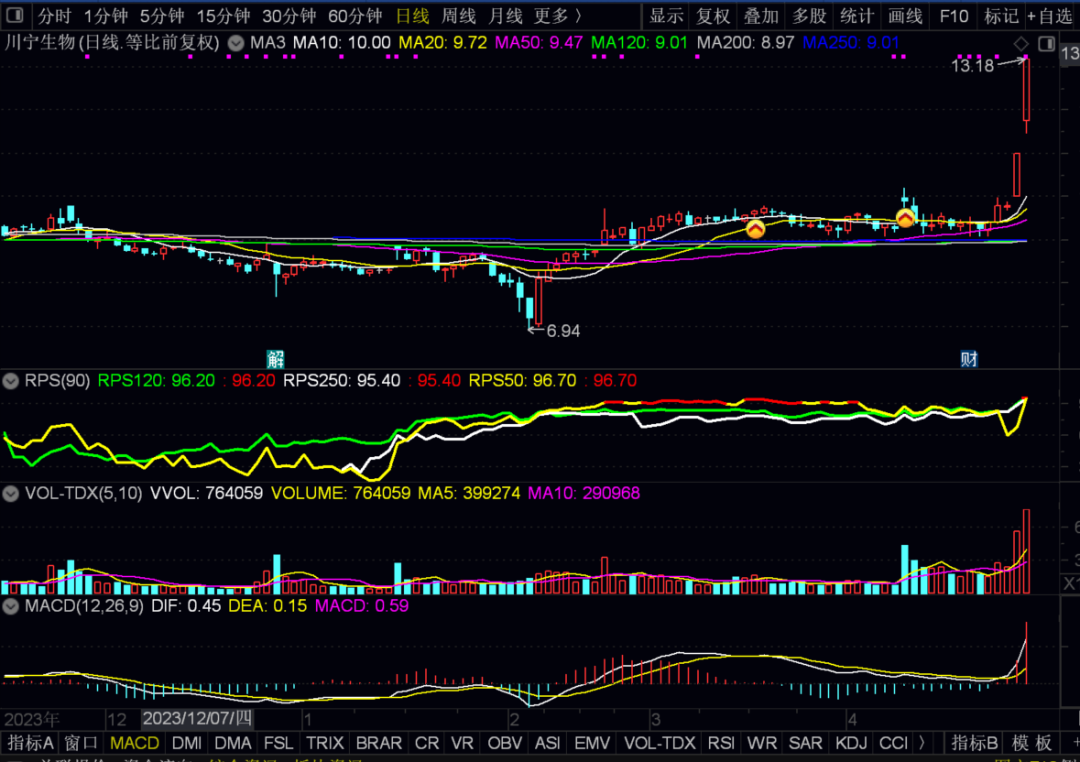1080x762 pixels.
Task: Expand main chart MA indicator dropdown
Action: (236, 43)
